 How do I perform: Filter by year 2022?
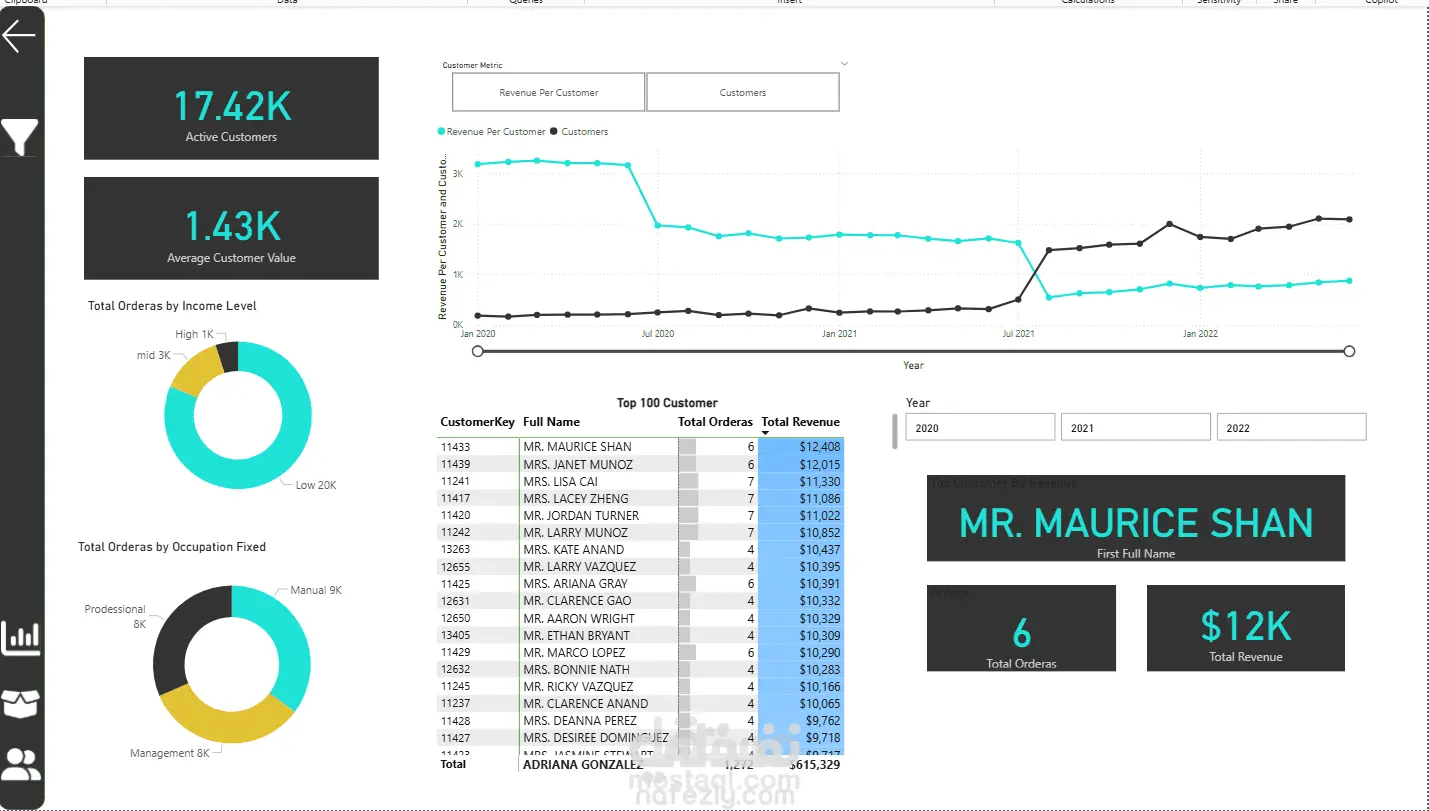coord(1291,428)
